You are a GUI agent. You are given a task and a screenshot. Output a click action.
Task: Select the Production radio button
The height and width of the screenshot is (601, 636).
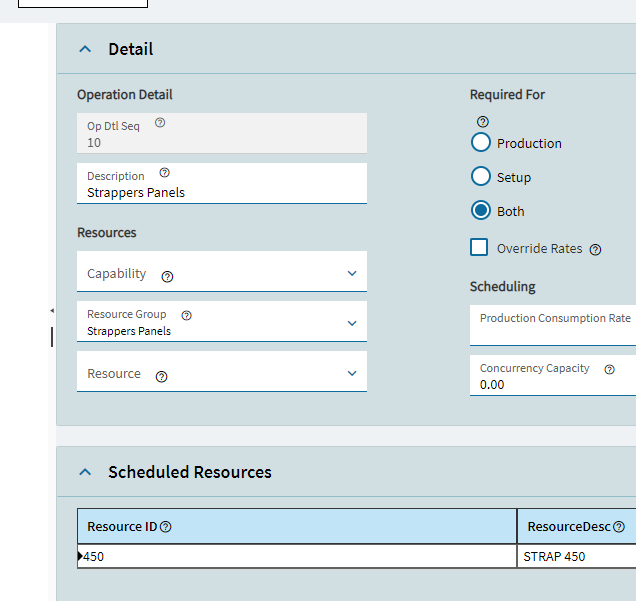pos(481,143)
